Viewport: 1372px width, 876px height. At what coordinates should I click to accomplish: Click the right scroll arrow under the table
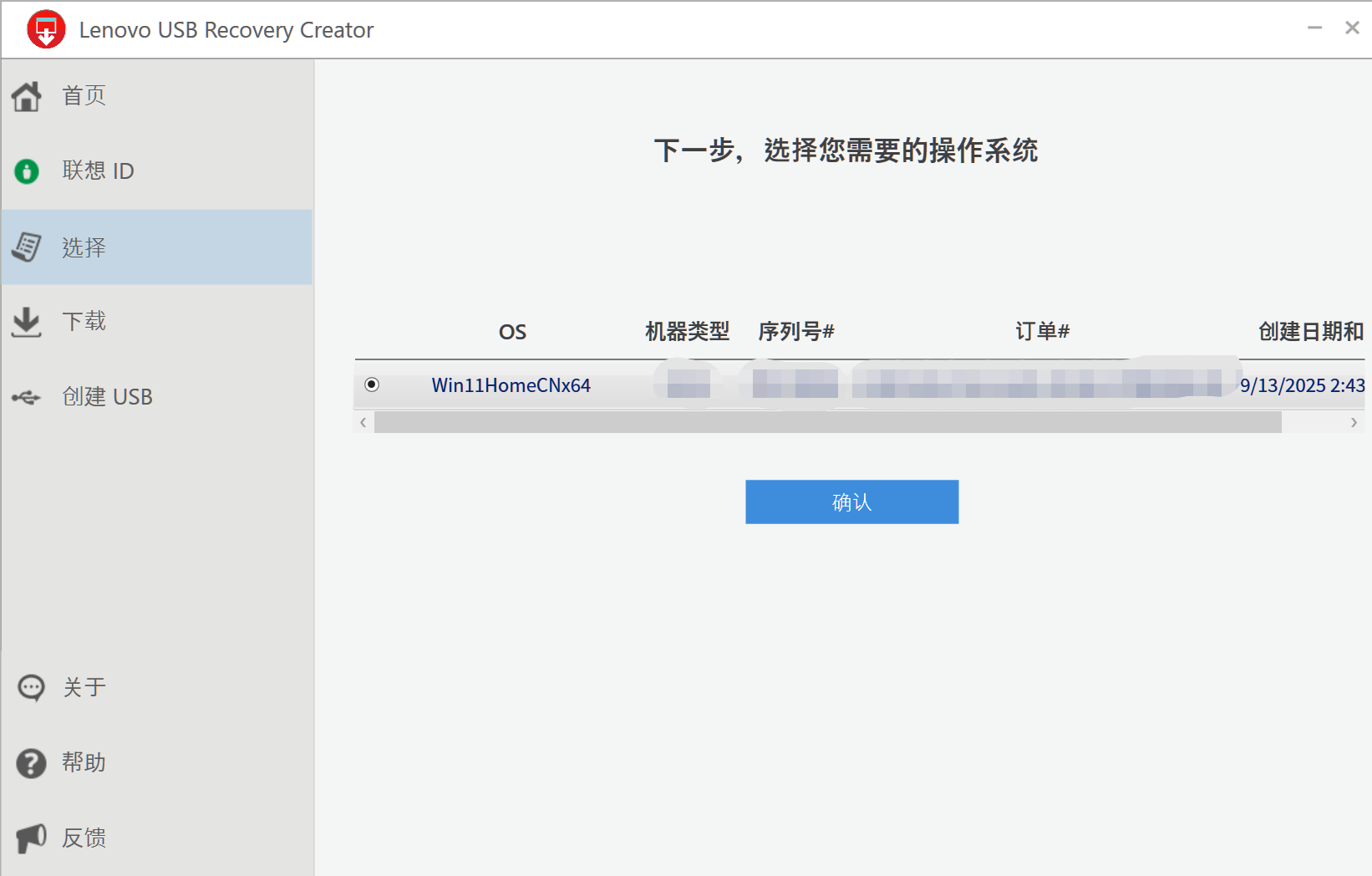(1354, 422)
